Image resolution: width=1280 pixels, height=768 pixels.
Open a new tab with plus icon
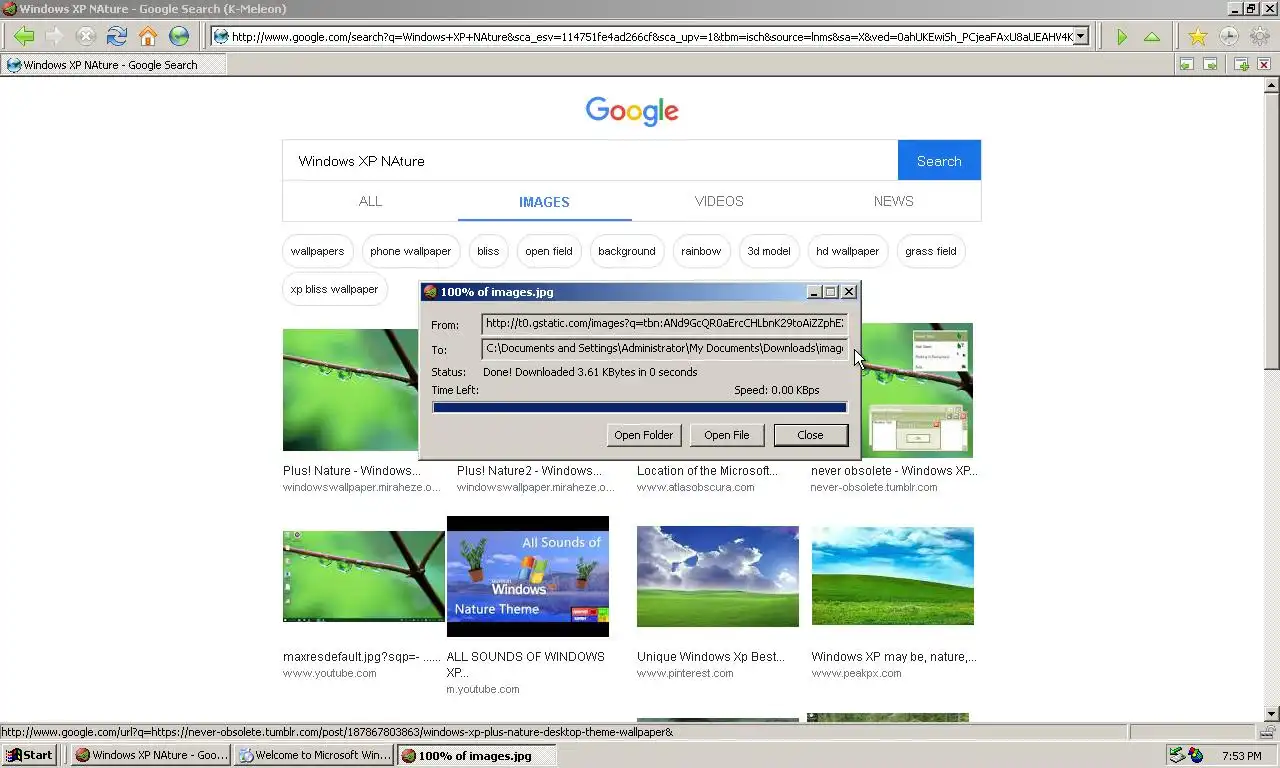click(x=1241, y=64)
